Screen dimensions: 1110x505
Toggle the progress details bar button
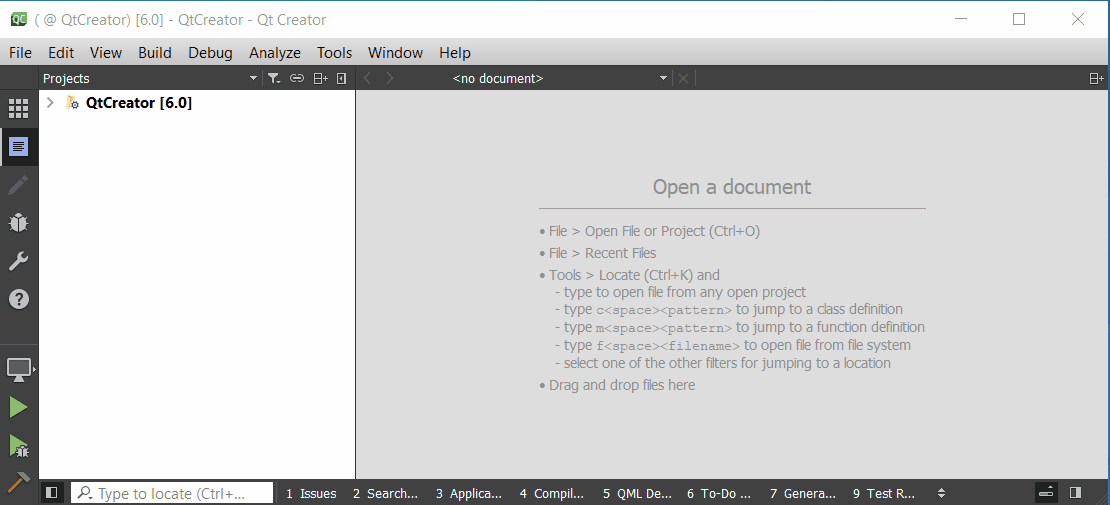point(1046,493)
